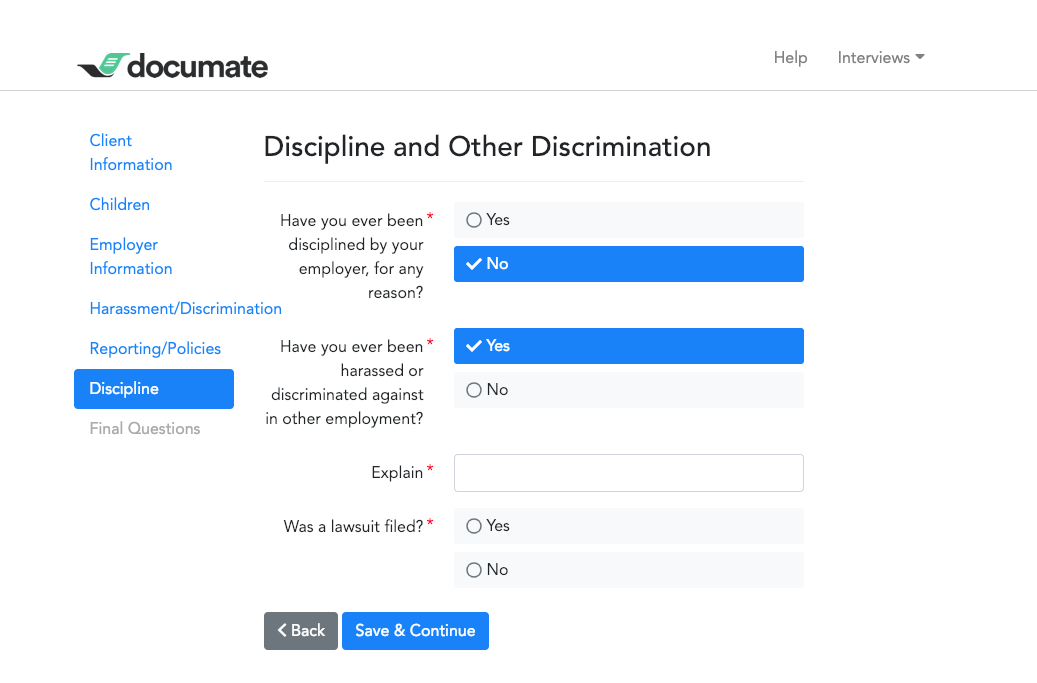Go to Reporting/Policies section
This screenshot has height=683, width=1037.
click(155, 348)
